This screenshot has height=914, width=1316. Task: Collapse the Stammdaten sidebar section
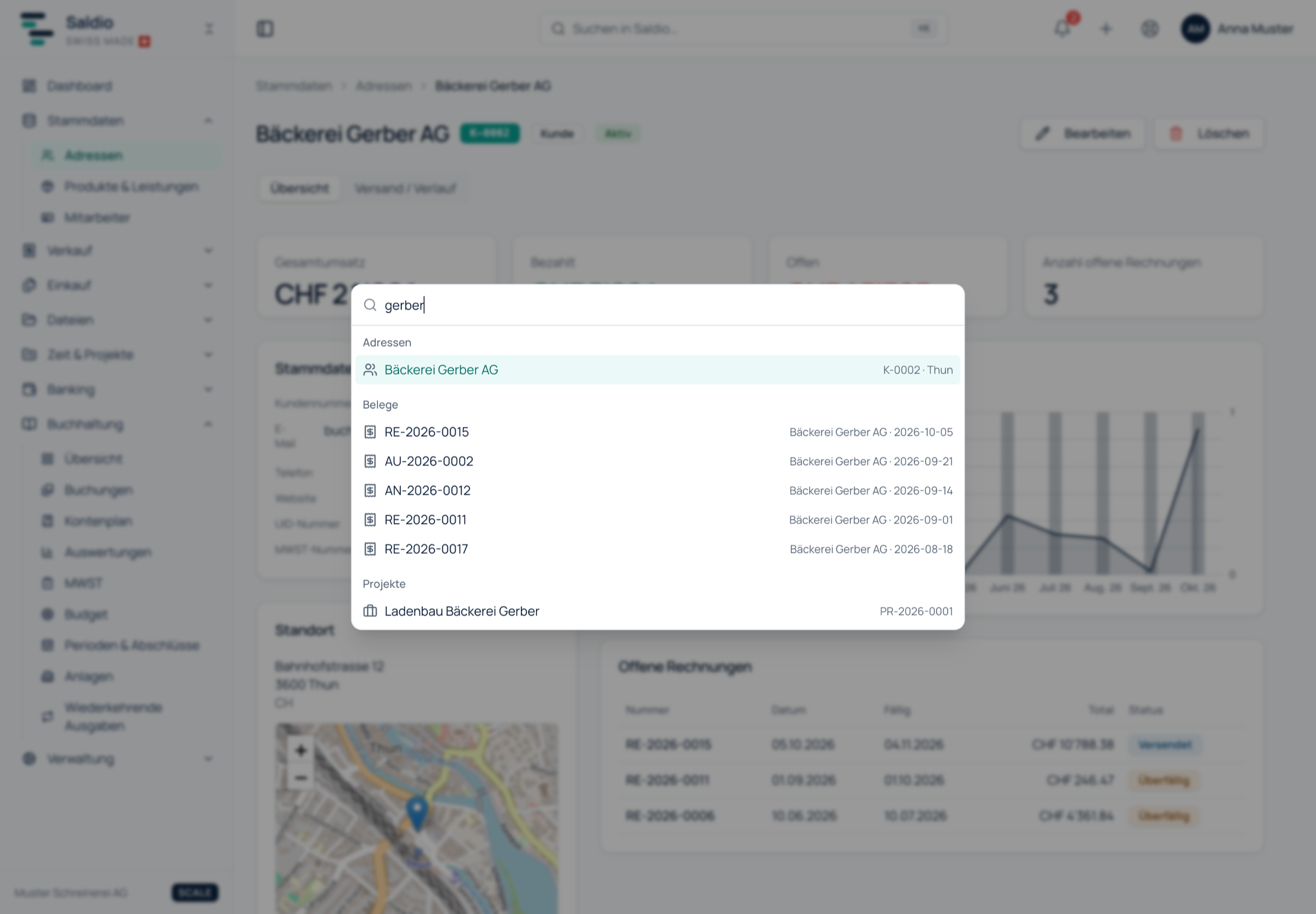[x=117, y=121]
